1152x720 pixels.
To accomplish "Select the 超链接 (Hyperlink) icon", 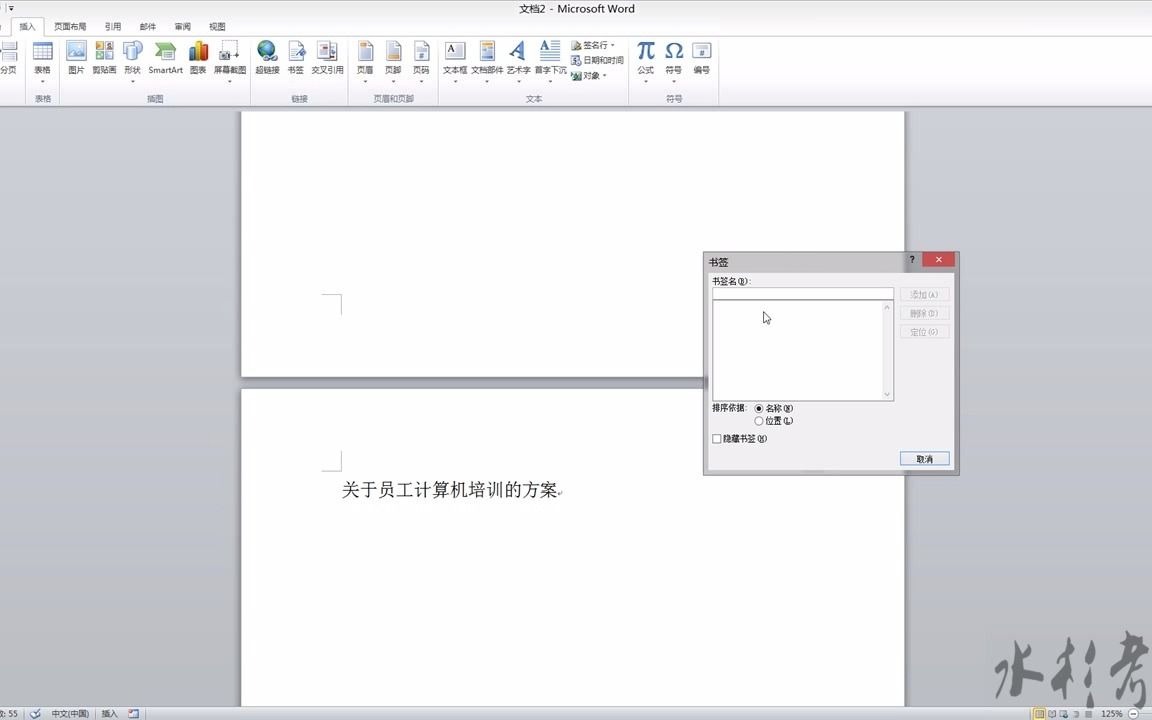I will [267, 58].
